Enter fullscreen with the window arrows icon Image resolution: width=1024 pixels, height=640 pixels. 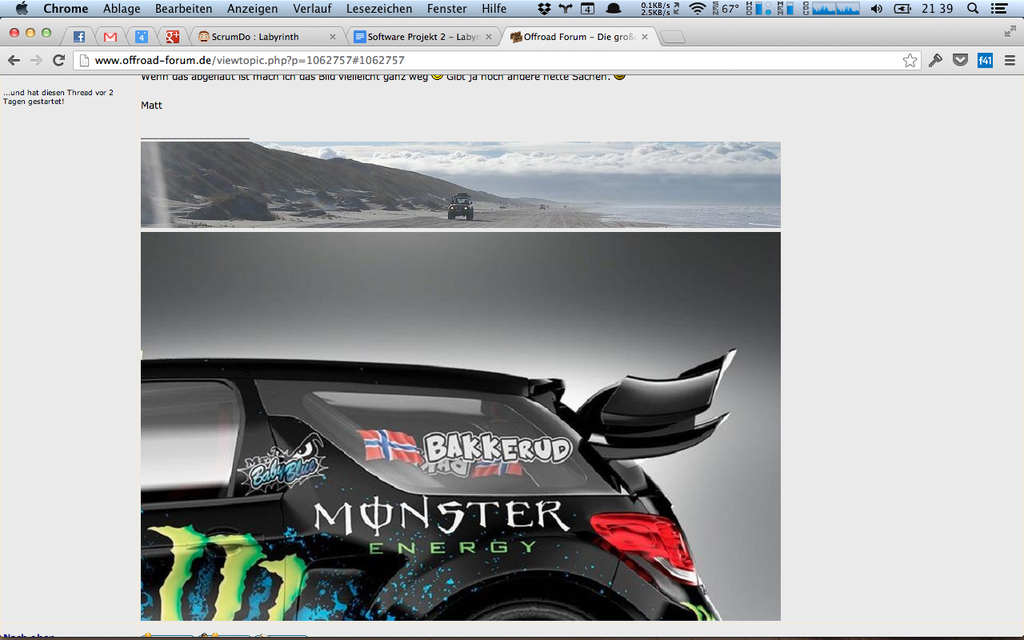point(1010,31)
